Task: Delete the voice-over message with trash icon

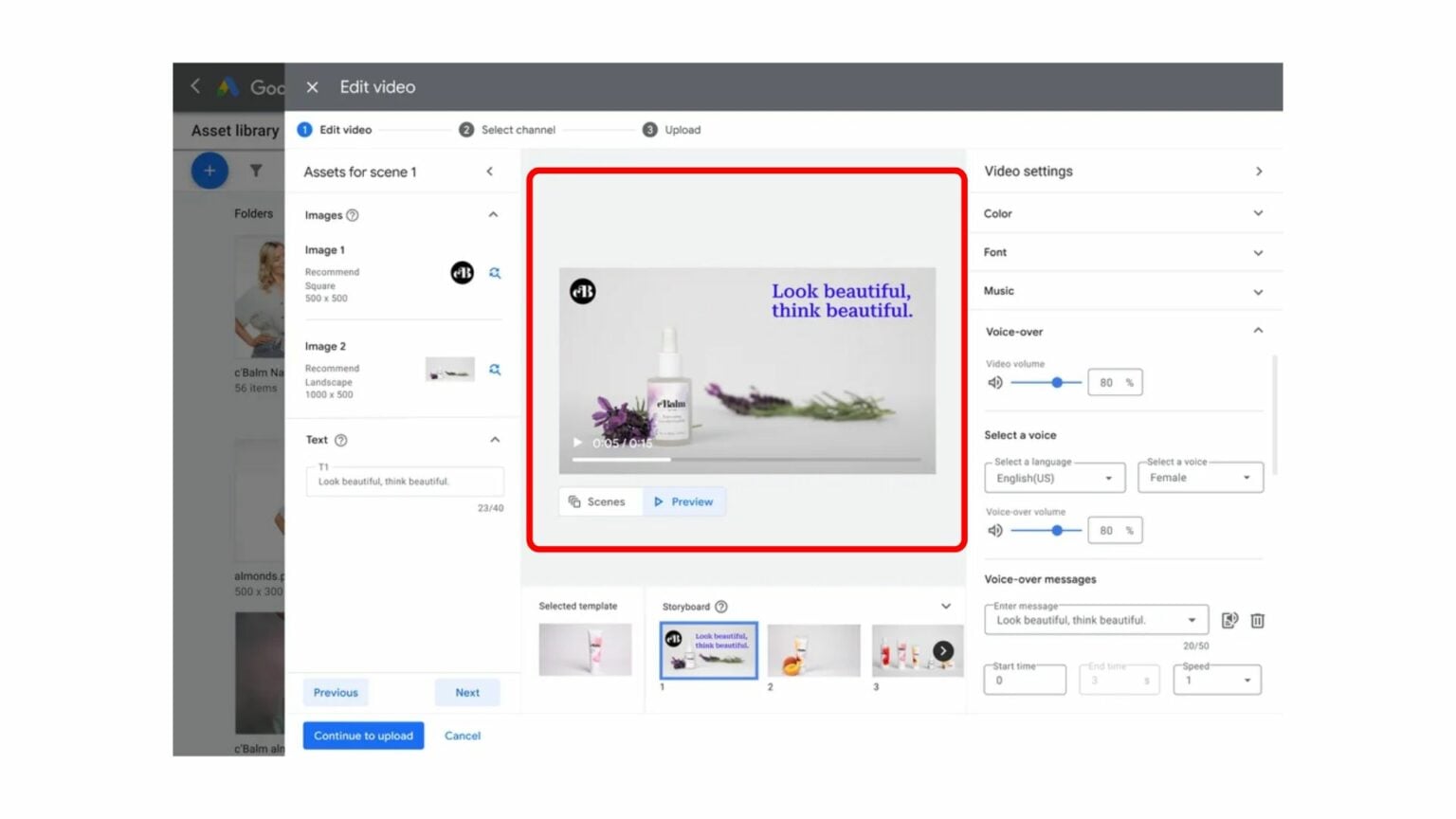Action: click(x=1257, y=620)
